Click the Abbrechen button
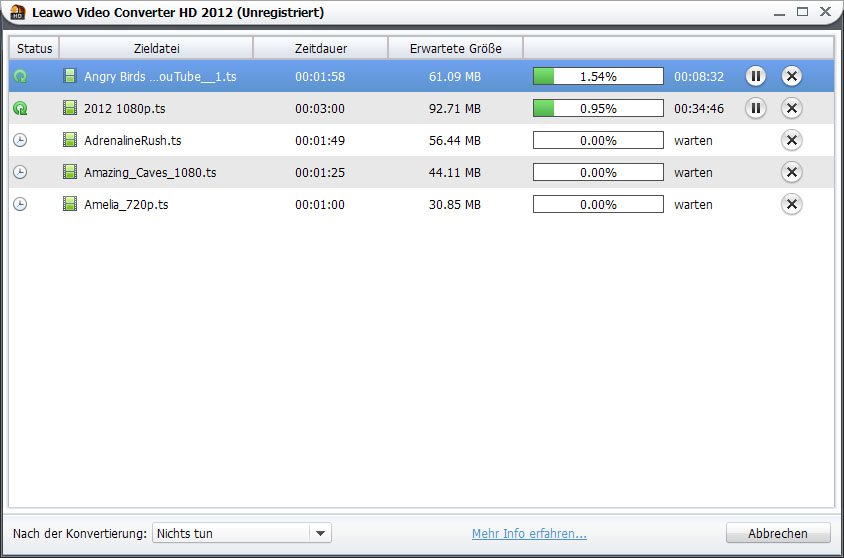This screenshot has width=844, height=558. [x=778, y=533]
